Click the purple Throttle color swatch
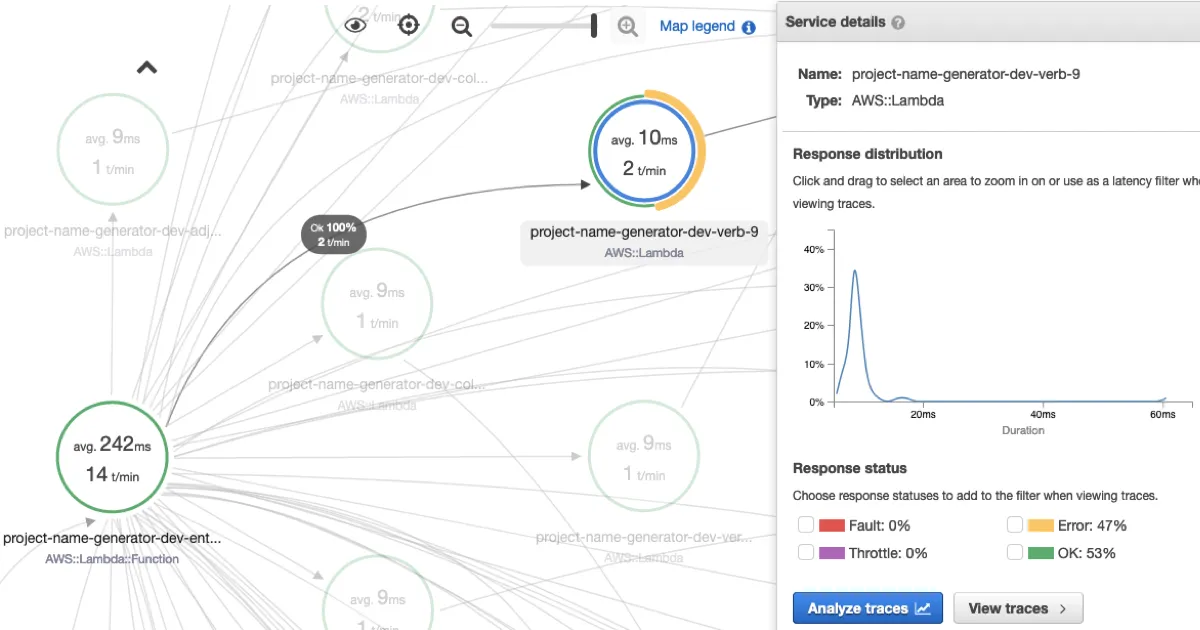The image size is (1200, 630). 832,552
